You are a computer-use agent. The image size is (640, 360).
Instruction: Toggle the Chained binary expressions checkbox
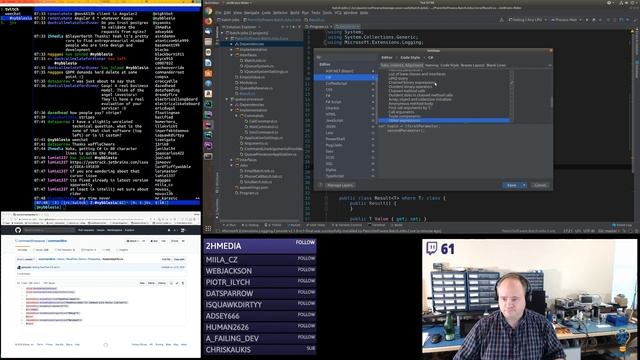tap(512, 82)
